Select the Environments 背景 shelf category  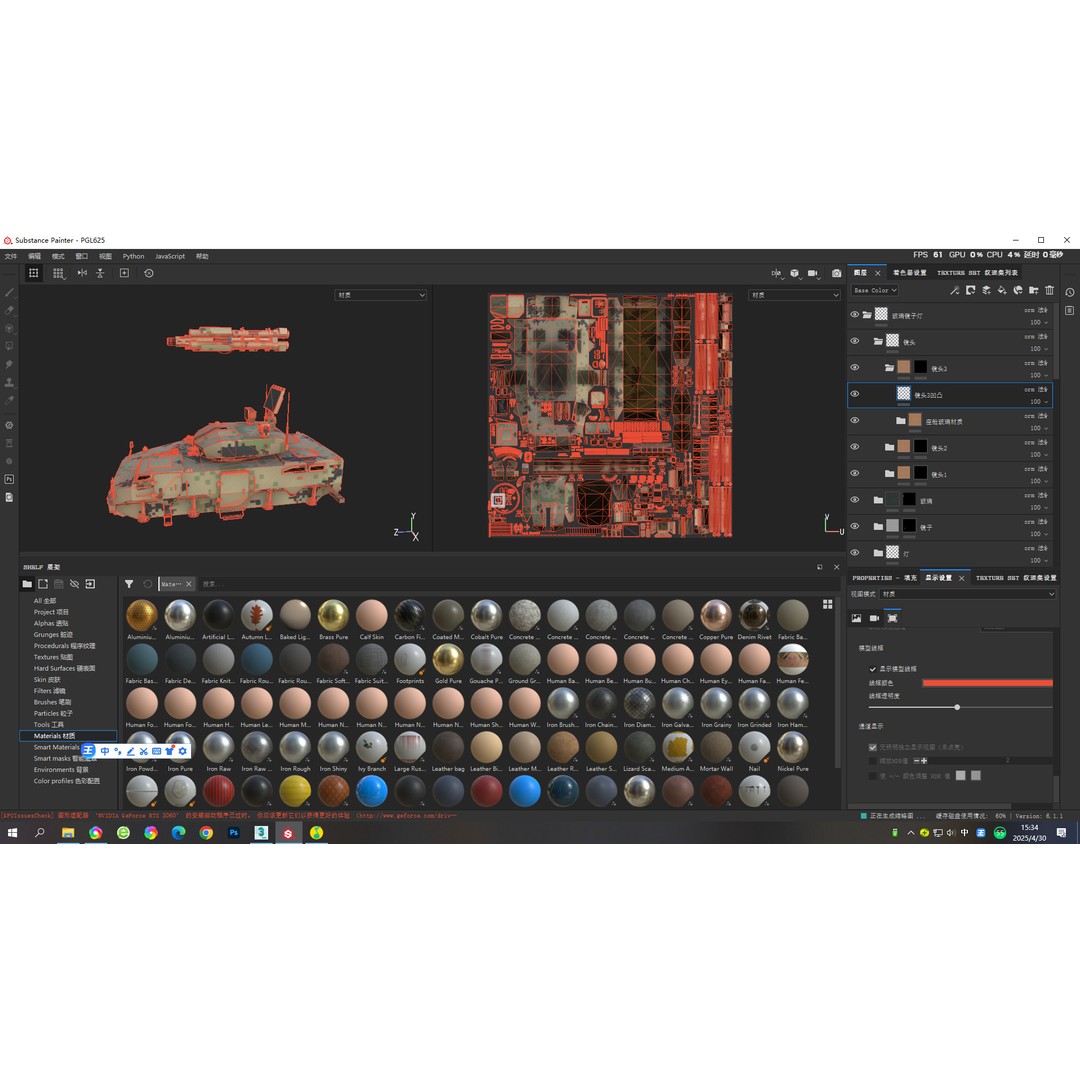[x=61, y=770]
